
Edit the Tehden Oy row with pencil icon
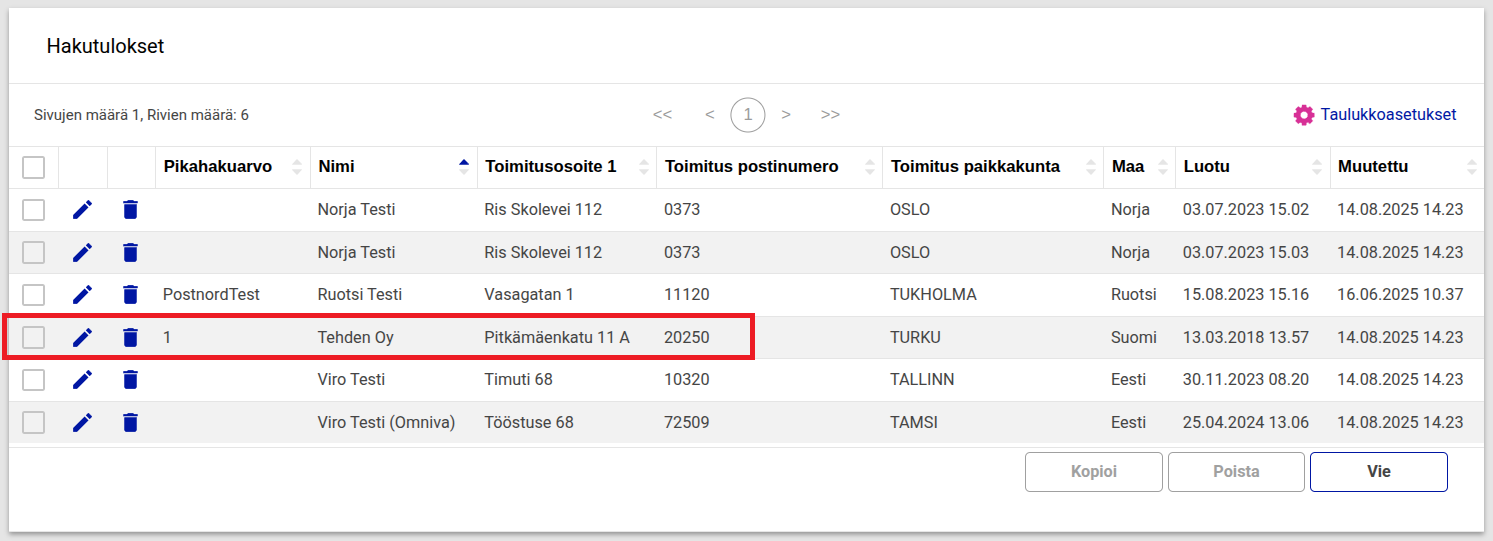pos(82,337)
